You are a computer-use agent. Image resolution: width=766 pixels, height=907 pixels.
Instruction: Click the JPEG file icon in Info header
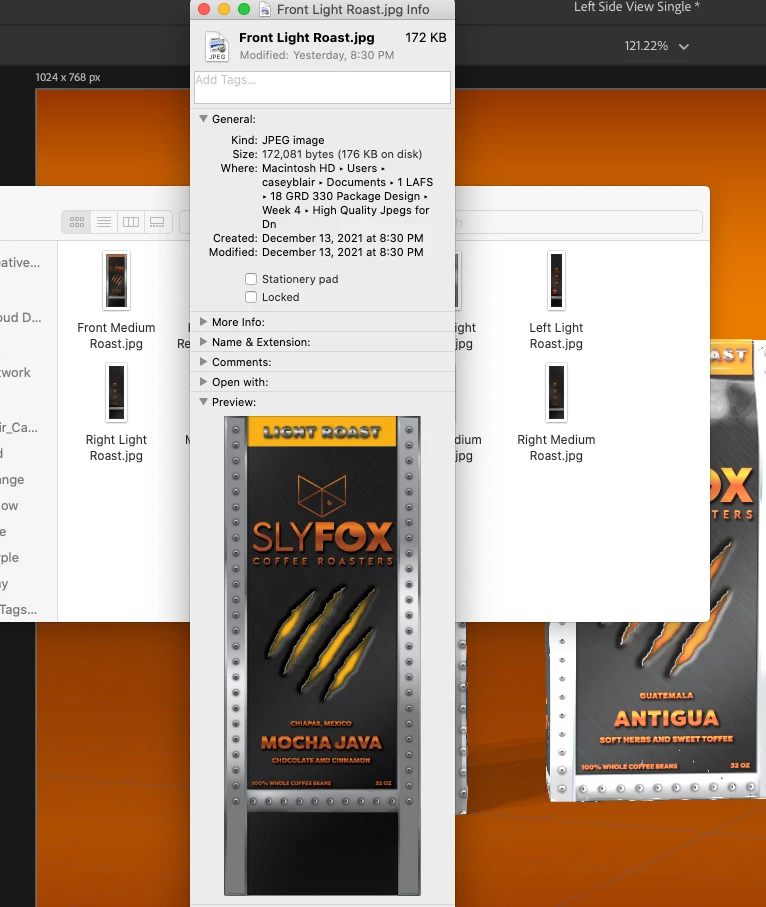(x=217, y=46)
